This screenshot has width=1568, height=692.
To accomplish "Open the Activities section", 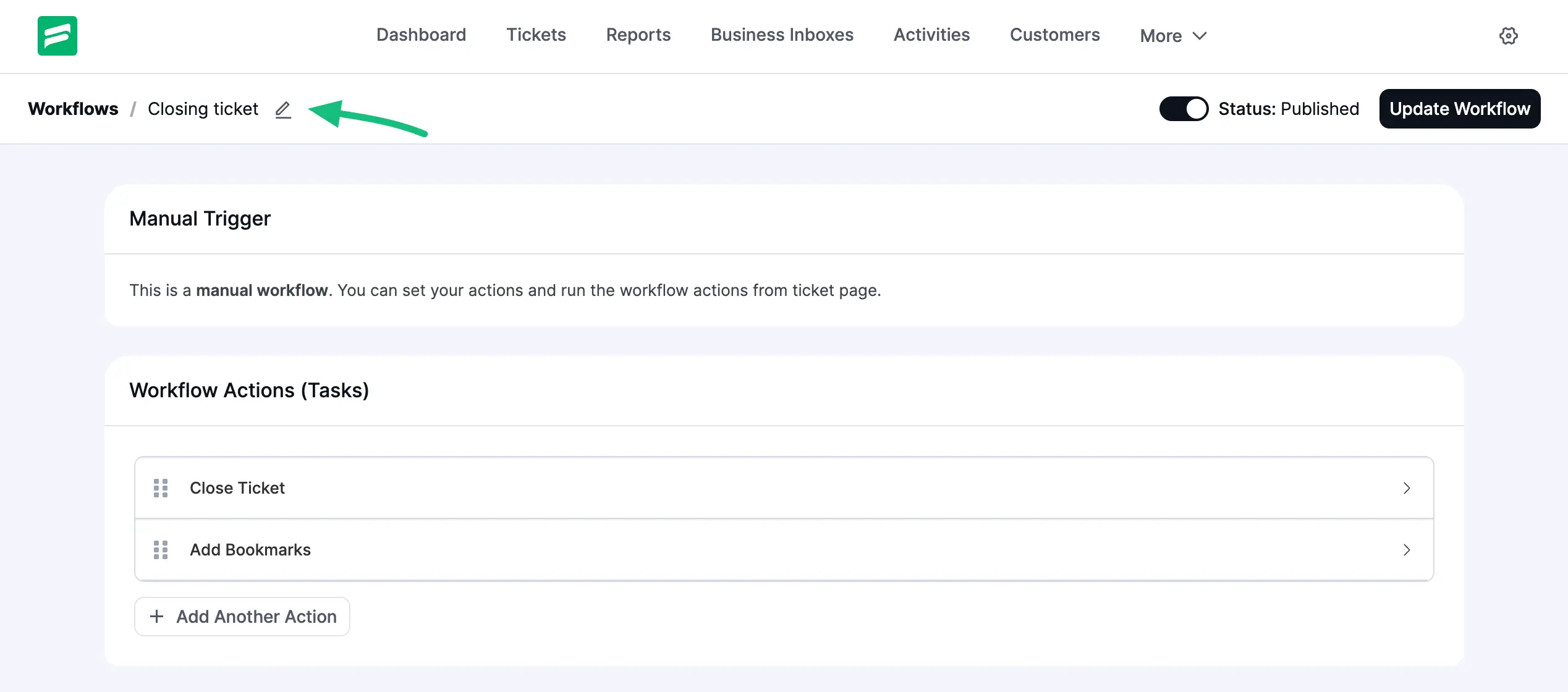I will 931,35.
